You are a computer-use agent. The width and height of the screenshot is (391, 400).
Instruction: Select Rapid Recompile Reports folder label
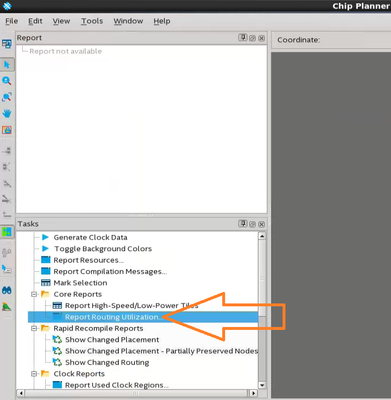pos(98,328)
